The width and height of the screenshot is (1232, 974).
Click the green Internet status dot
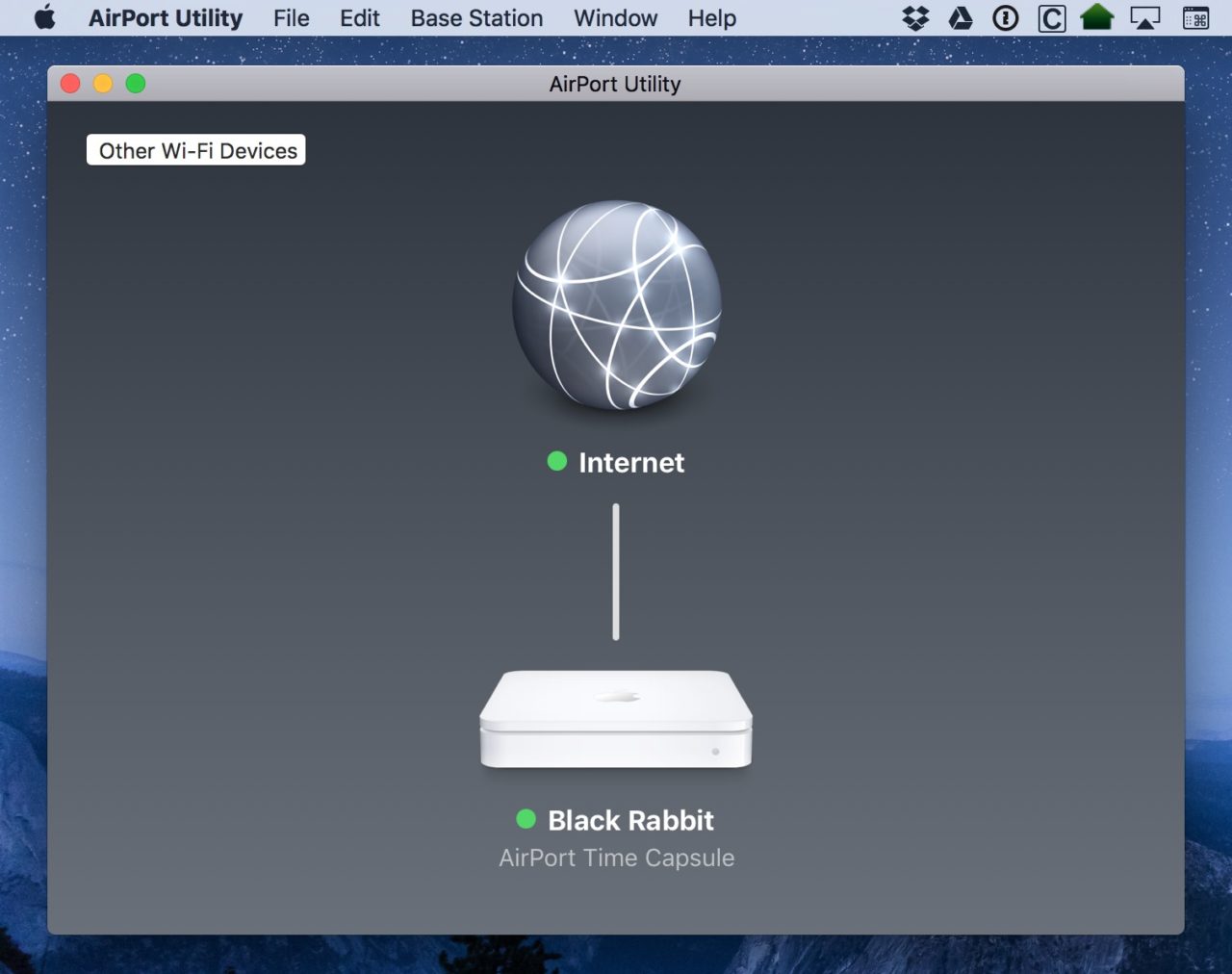click(x=557, y=461)
